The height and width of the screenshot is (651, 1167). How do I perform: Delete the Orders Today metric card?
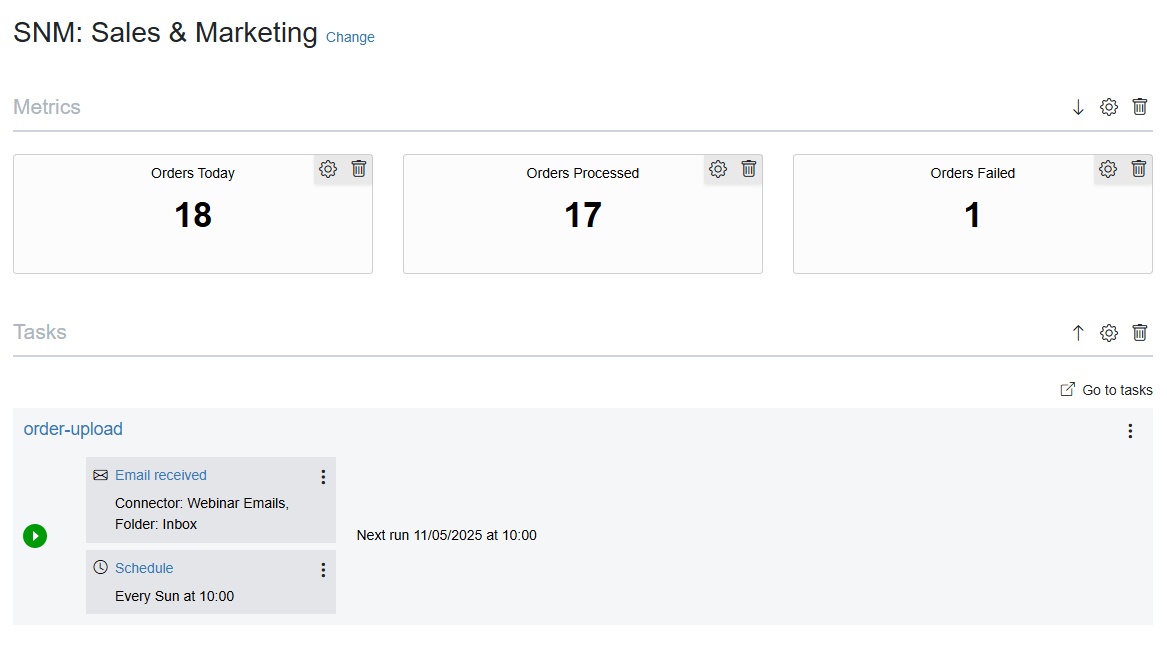[x=359, y=169]
